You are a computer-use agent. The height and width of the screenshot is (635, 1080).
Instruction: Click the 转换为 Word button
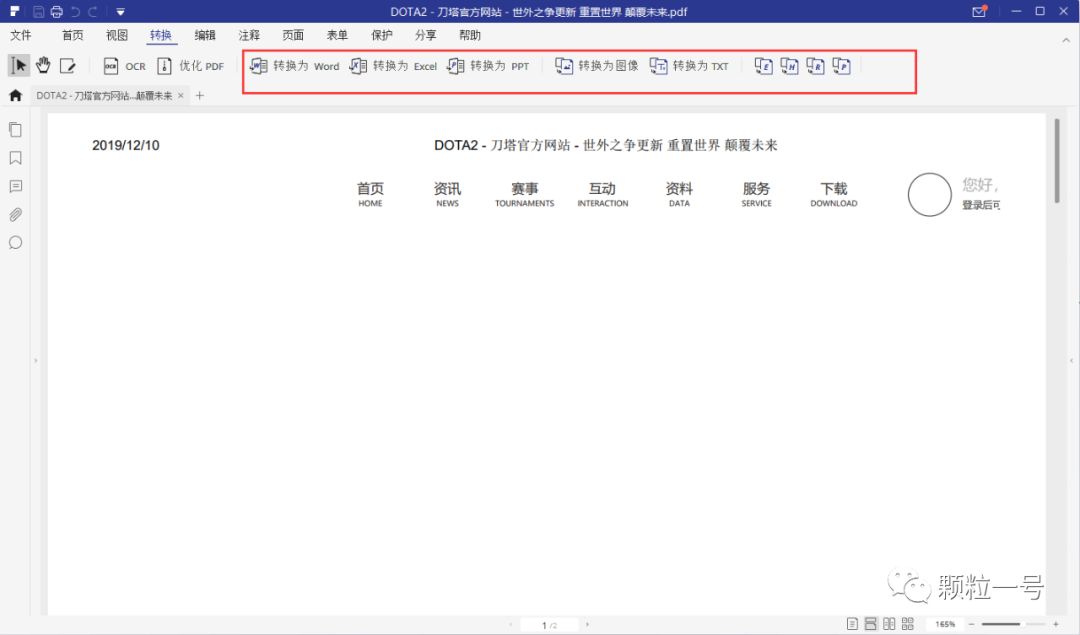pos(292,65)
